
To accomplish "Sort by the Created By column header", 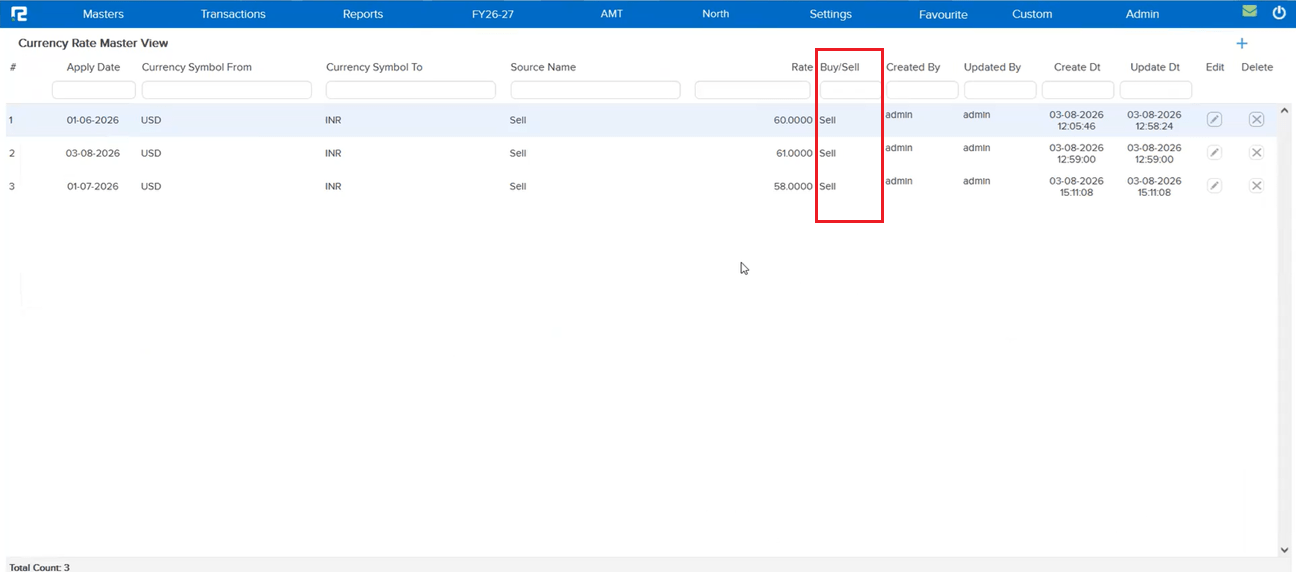I will pos(913,67).
